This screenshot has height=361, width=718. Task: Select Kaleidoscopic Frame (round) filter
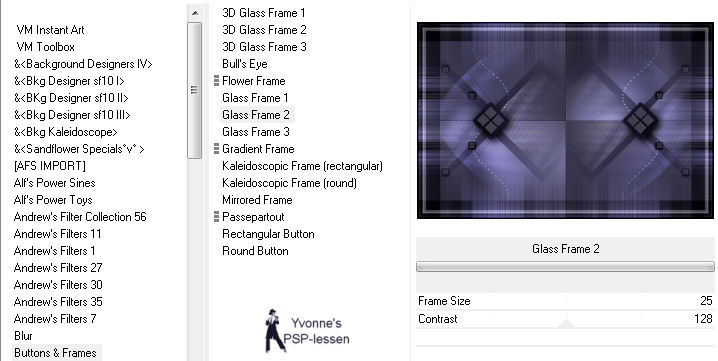(x=289, y=183)
